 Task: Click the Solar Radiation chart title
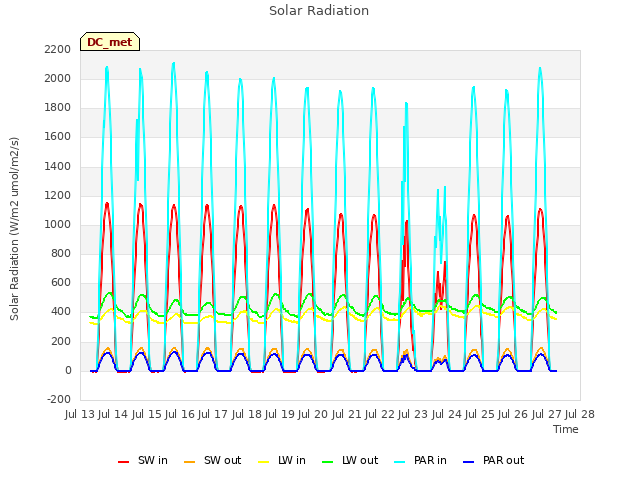tap(319, 11)
